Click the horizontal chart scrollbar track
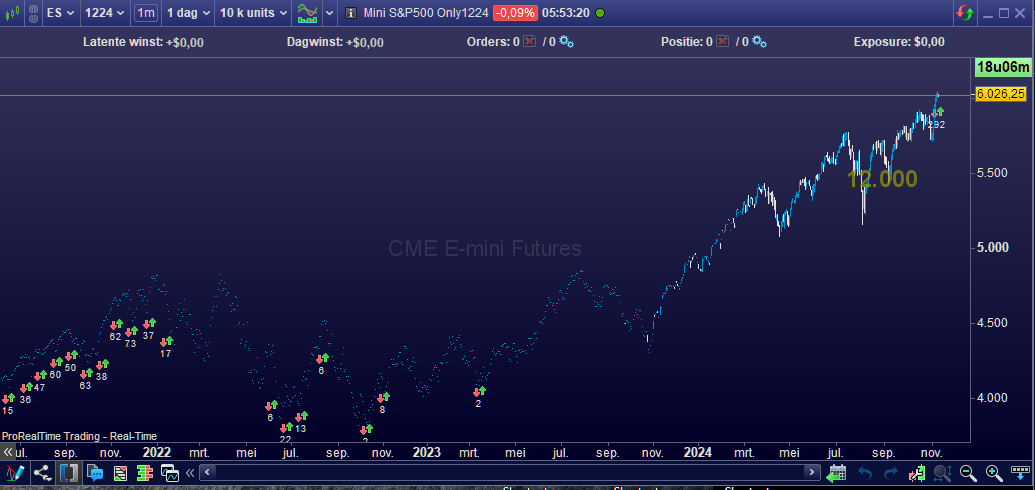This screenshot has width=1035, height=490. (510, 472)
